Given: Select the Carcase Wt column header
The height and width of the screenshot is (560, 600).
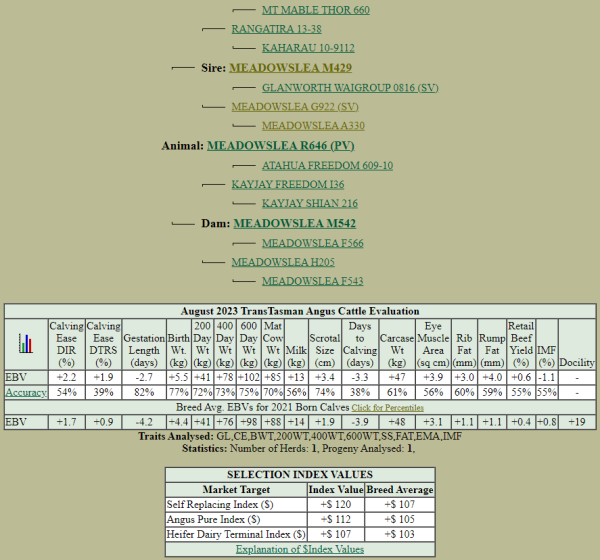Looking at the screenshot, I should (397, 344).
